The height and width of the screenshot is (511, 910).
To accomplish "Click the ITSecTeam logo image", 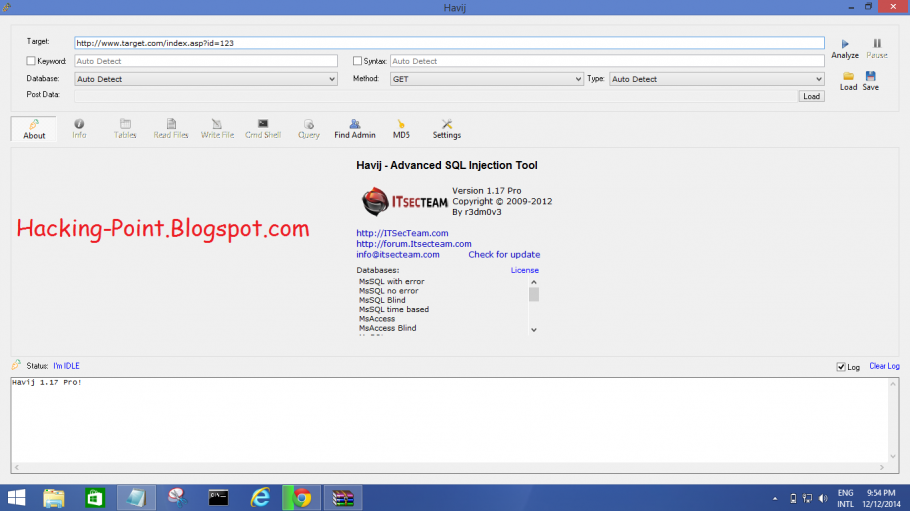I will click(x=405, y=201).
